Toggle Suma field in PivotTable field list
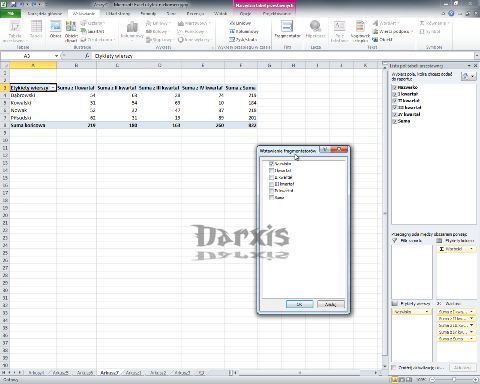Image resolution: width=480 pixels, height=384 pixels. coord(395,121)
